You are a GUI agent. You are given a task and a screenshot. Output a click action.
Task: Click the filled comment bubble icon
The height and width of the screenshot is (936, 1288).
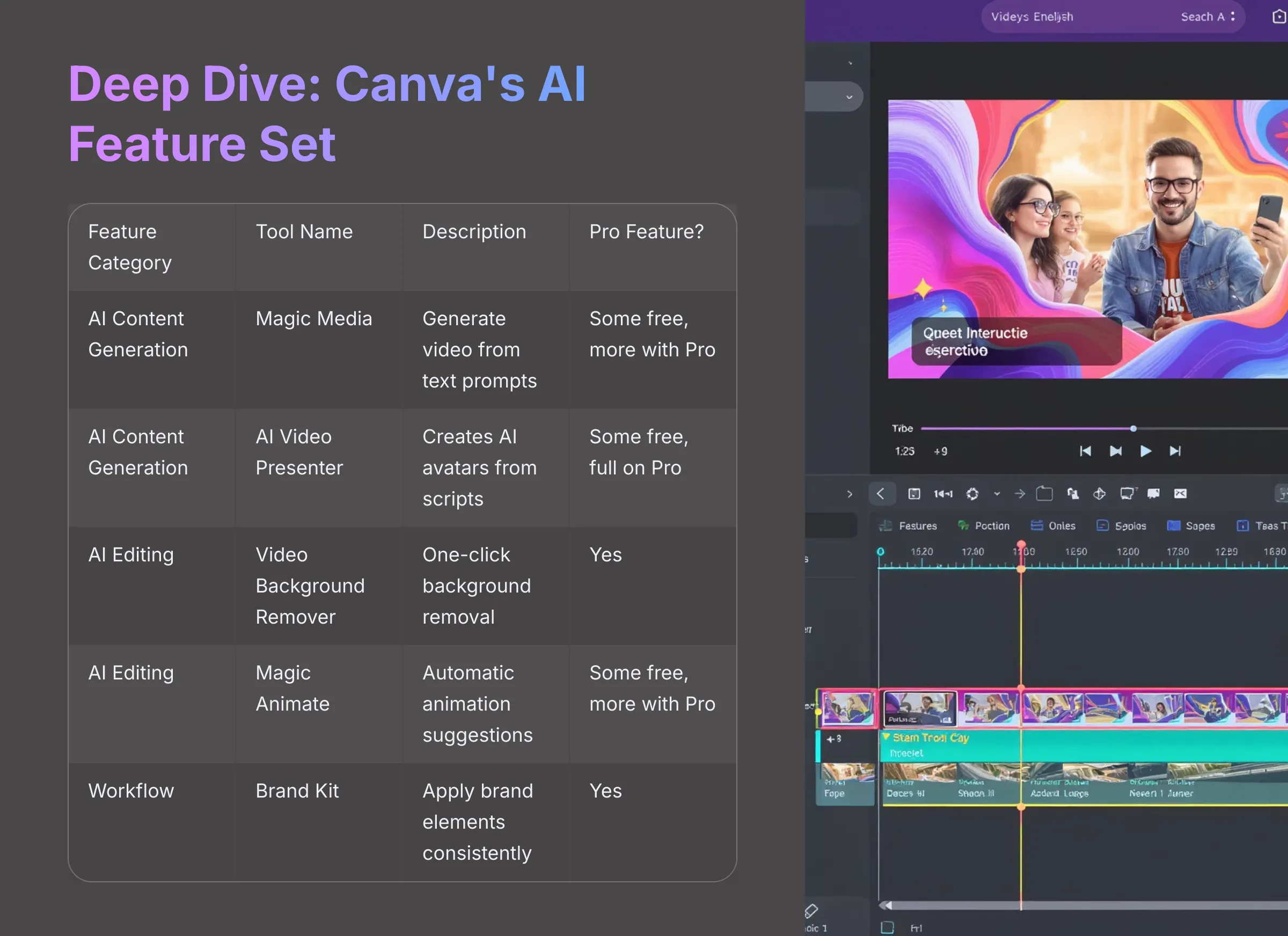pos(1153,493)
